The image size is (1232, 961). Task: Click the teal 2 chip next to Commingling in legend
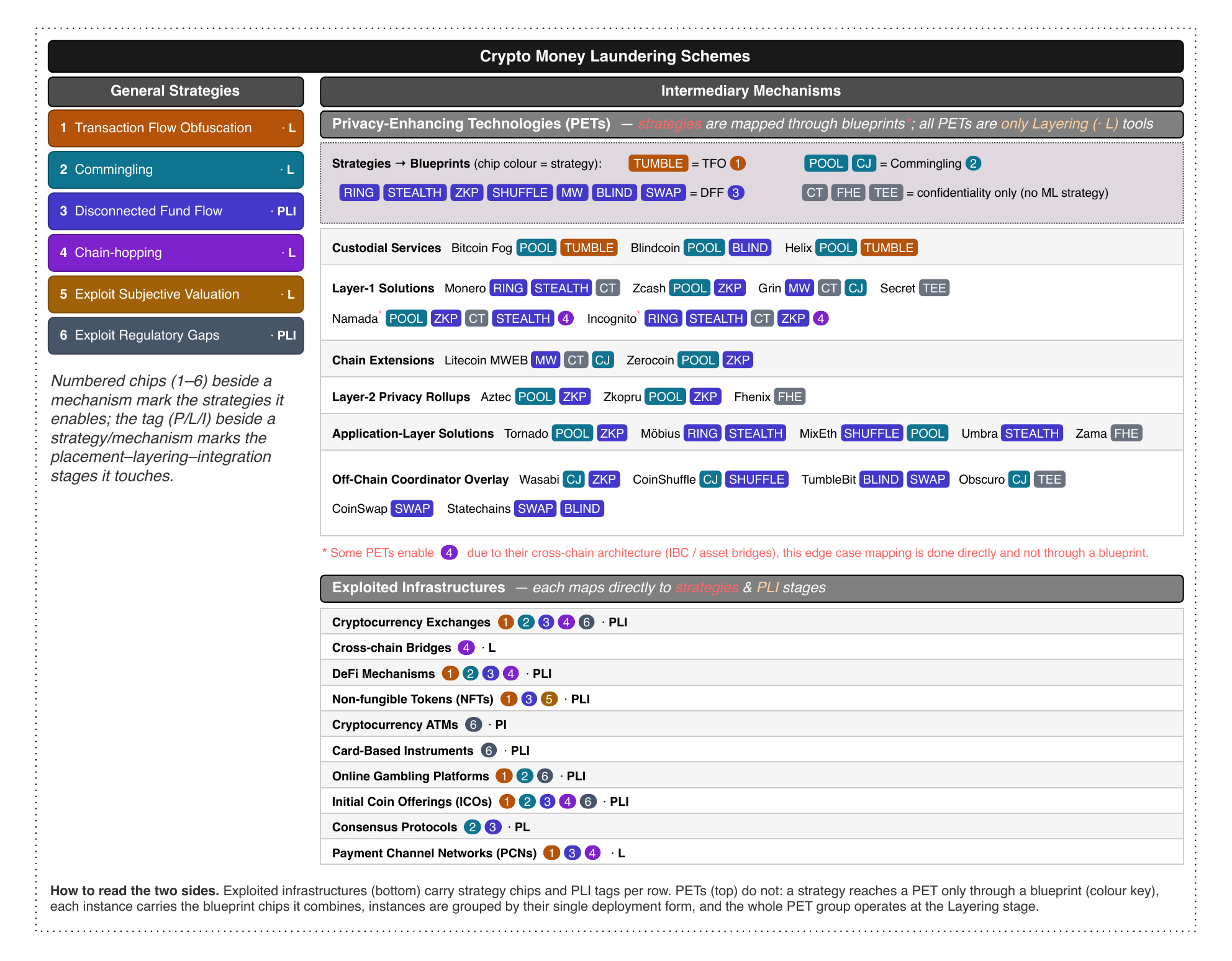coord(973,163)
